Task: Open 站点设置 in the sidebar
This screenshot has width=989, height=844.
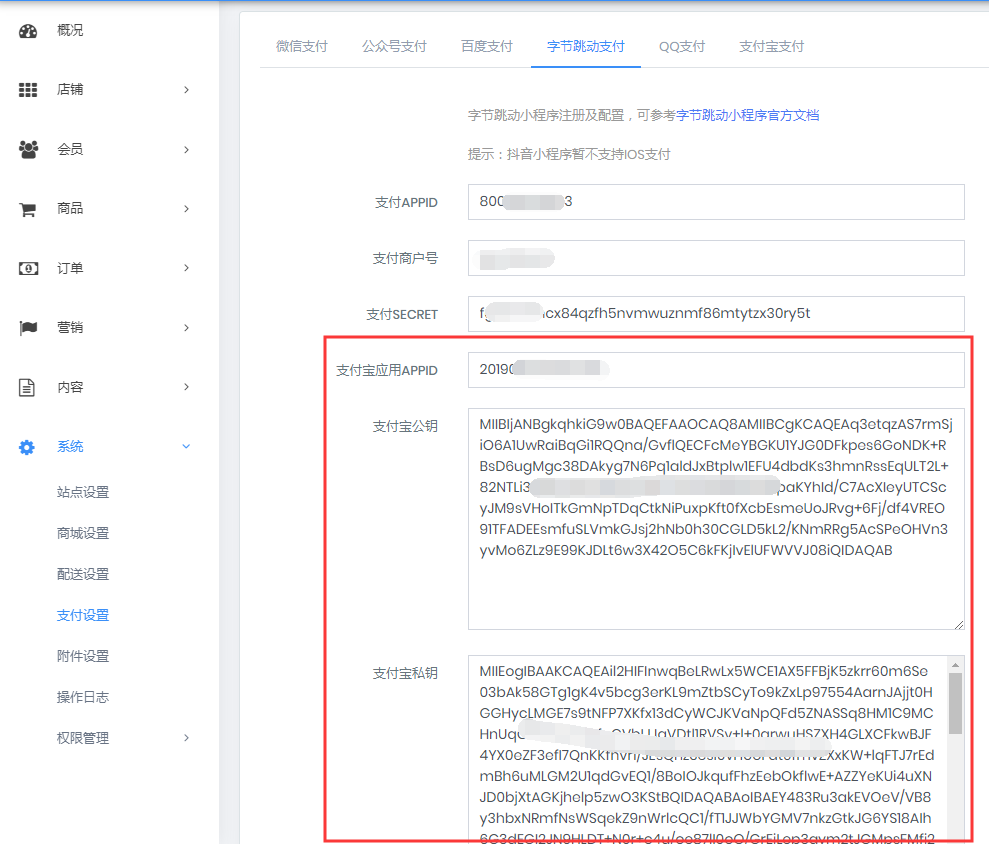Action: [83, 492]
